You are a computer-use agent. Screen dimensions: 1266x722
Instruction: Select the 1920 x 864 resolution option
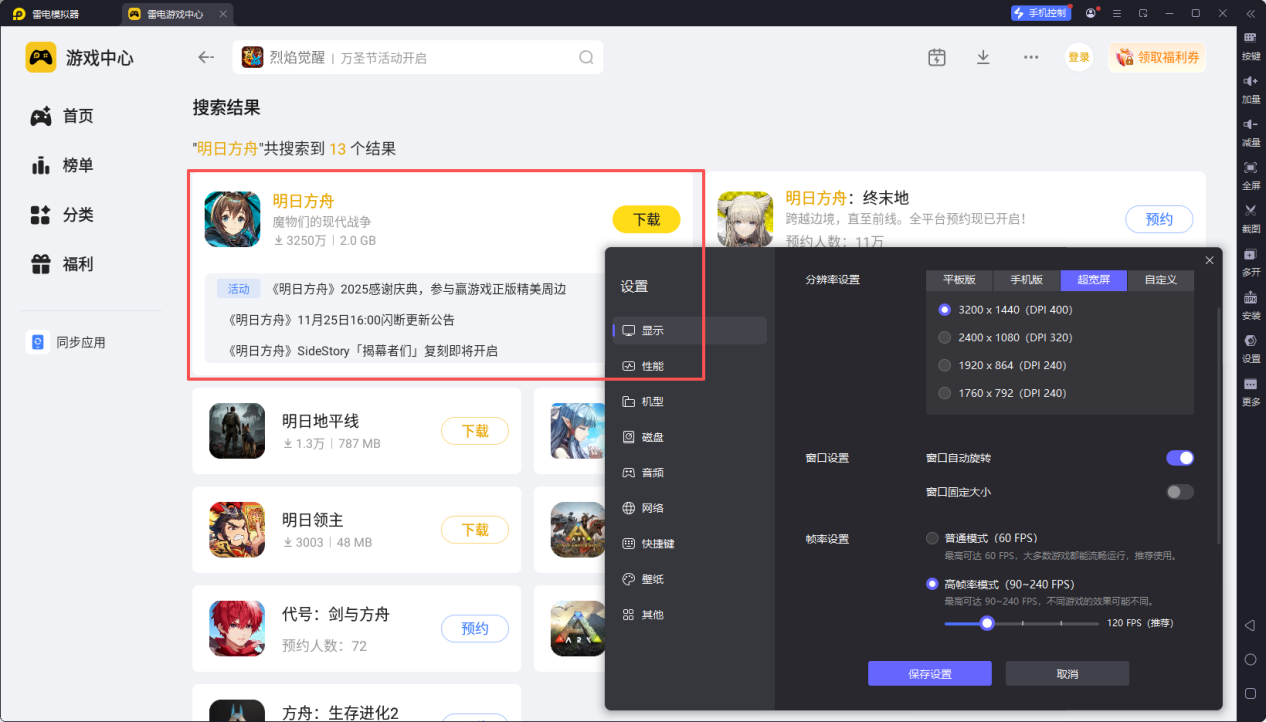click(944, 365)
